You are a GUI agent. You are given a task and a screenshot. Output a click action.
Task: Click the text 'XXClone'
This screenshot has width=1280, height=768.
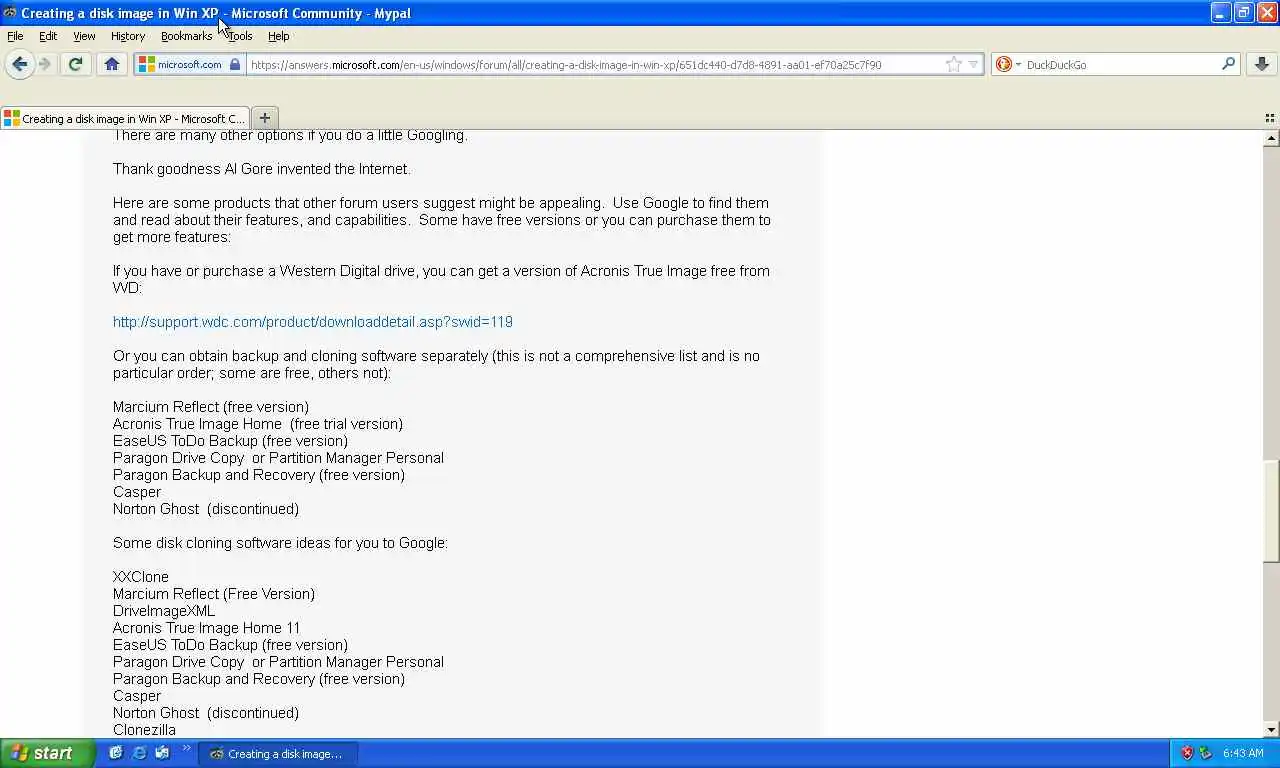click(141, 577)
